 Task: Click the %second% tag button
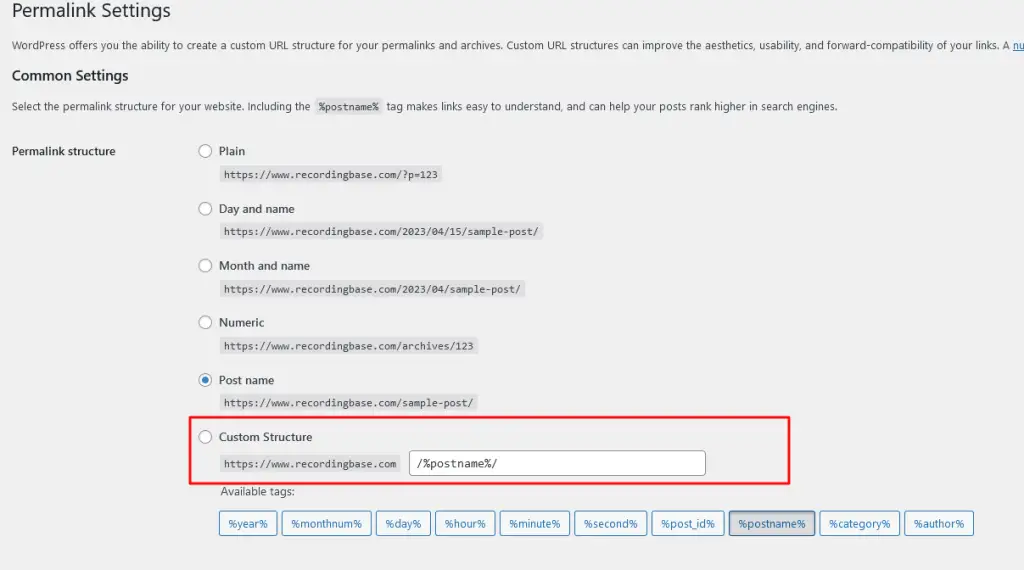point(609,524)
